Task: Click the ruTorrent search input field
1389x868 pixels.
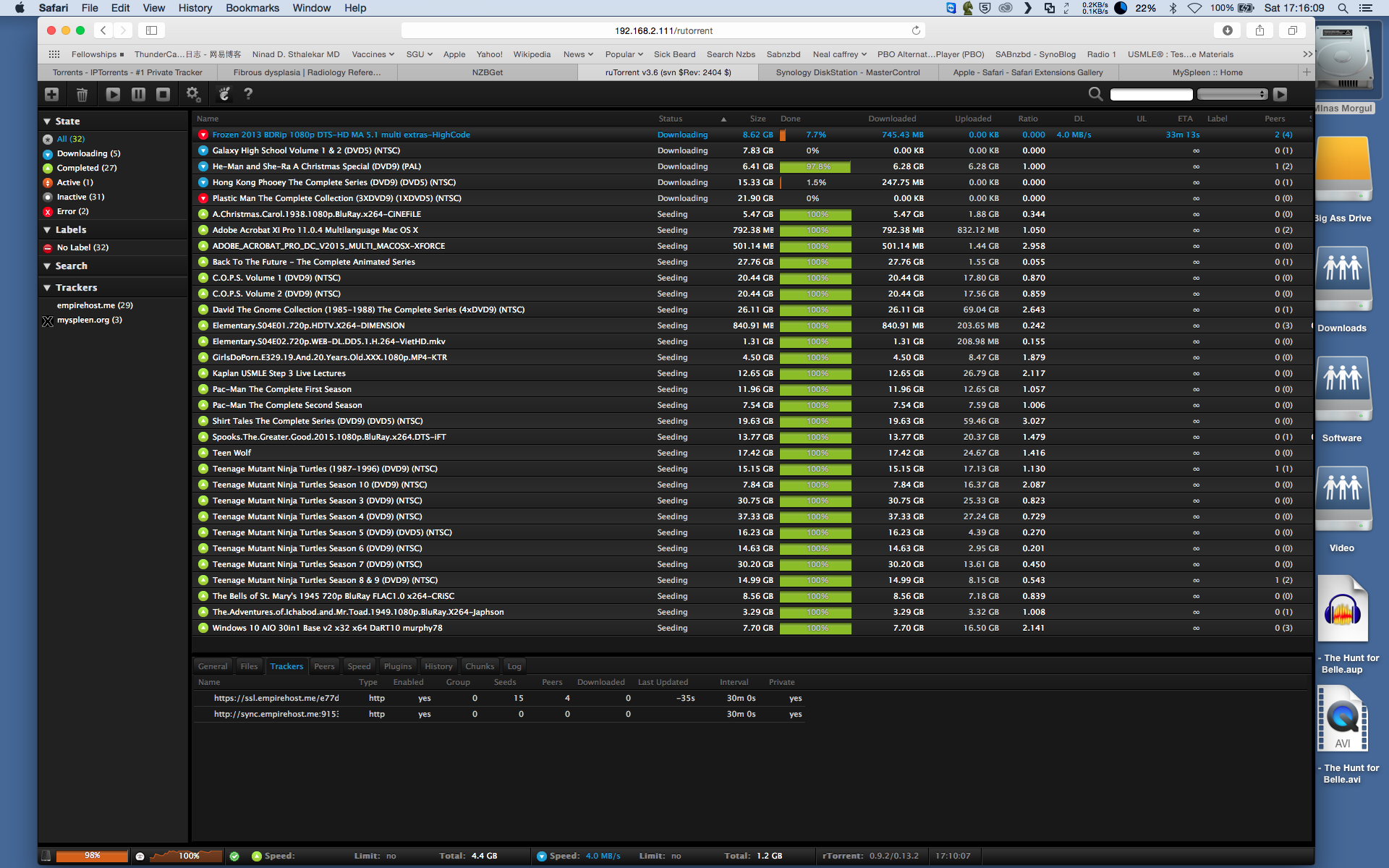Action: coord(1151,94)
